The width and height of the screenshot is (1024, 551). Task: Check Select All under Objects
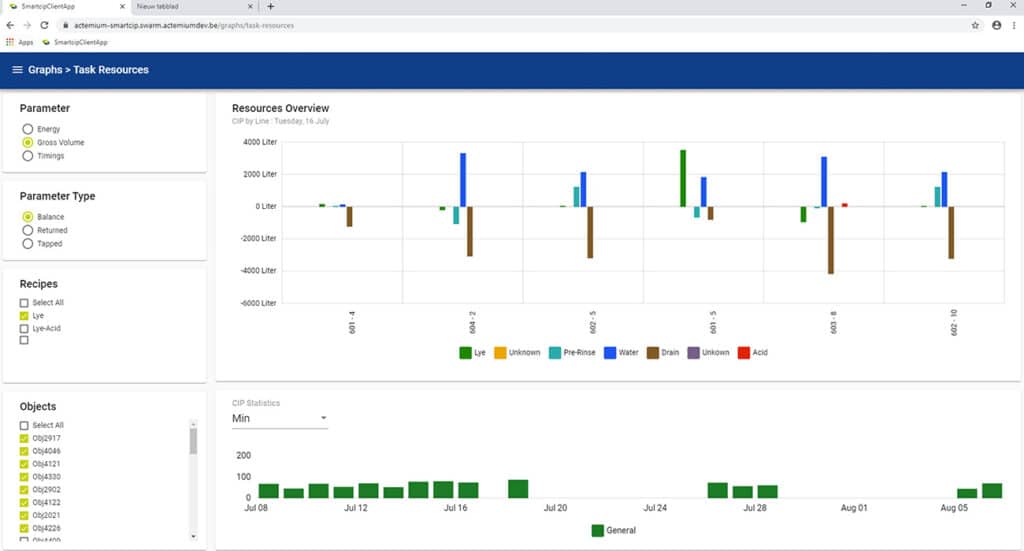(x=24, y=426)
